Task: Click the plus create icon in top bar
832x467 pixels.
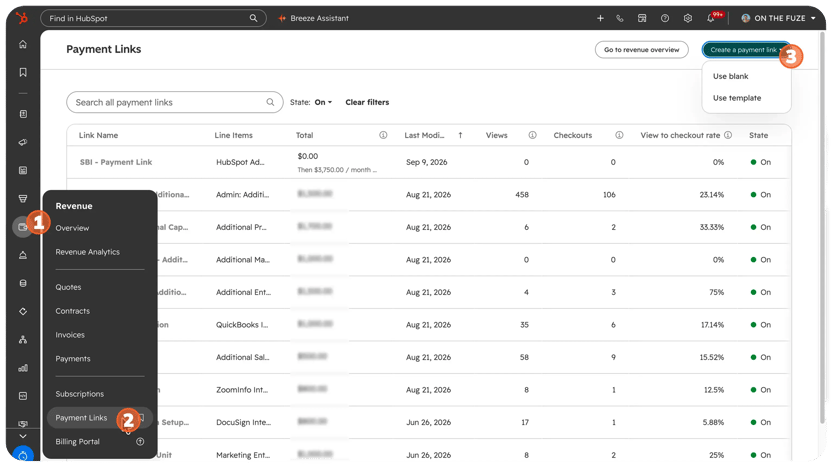Action: click(x=600, y=18)
